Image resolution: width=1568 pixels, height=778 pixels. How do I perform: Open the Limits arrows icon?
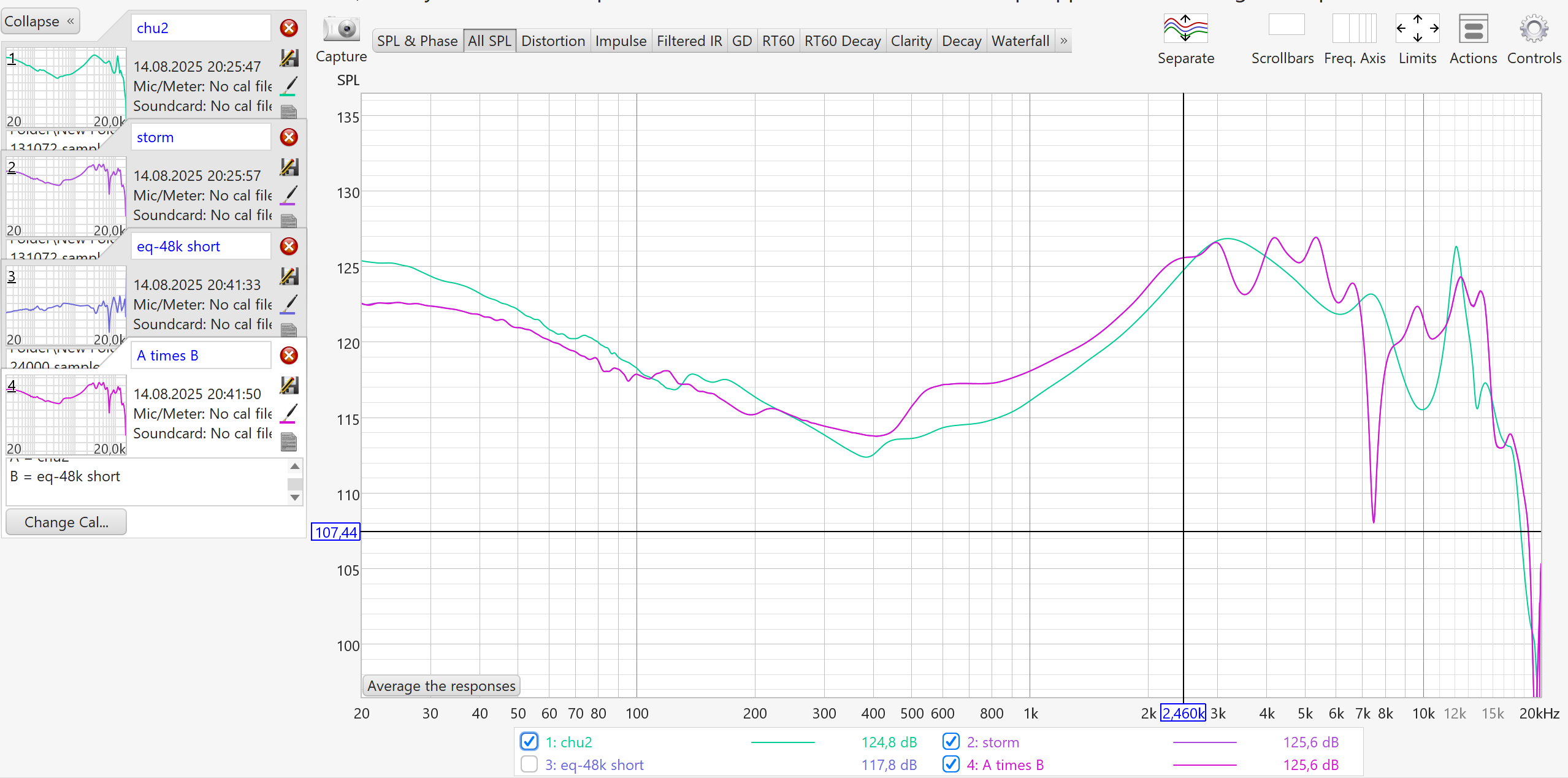pos(1417,29)
